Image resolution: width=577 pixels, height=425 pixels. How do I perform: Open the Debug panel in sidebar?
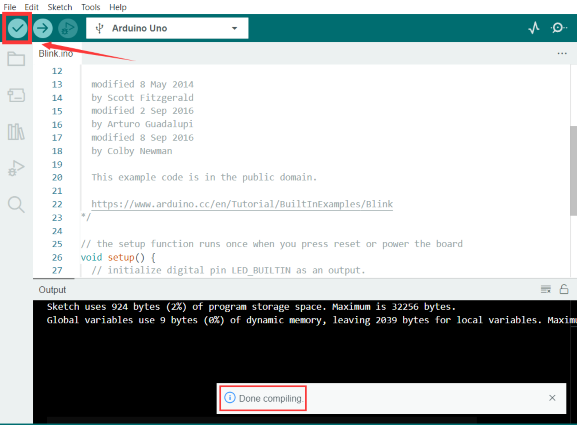16,168
